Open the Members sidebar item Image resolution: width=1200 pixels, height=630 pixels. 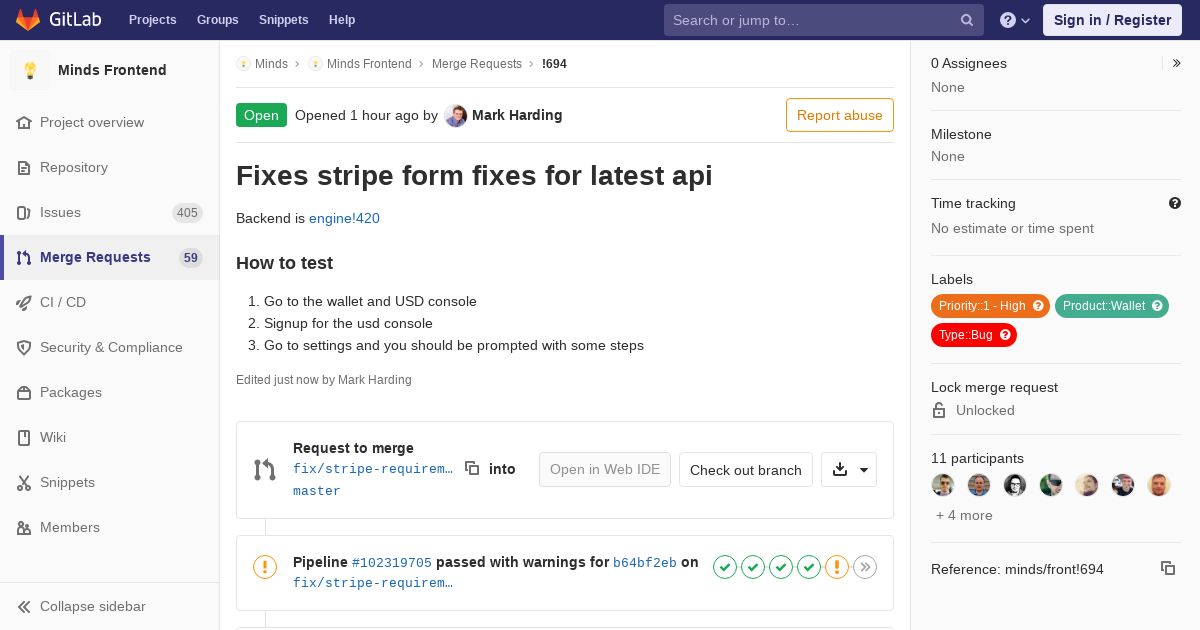(110, 527)
